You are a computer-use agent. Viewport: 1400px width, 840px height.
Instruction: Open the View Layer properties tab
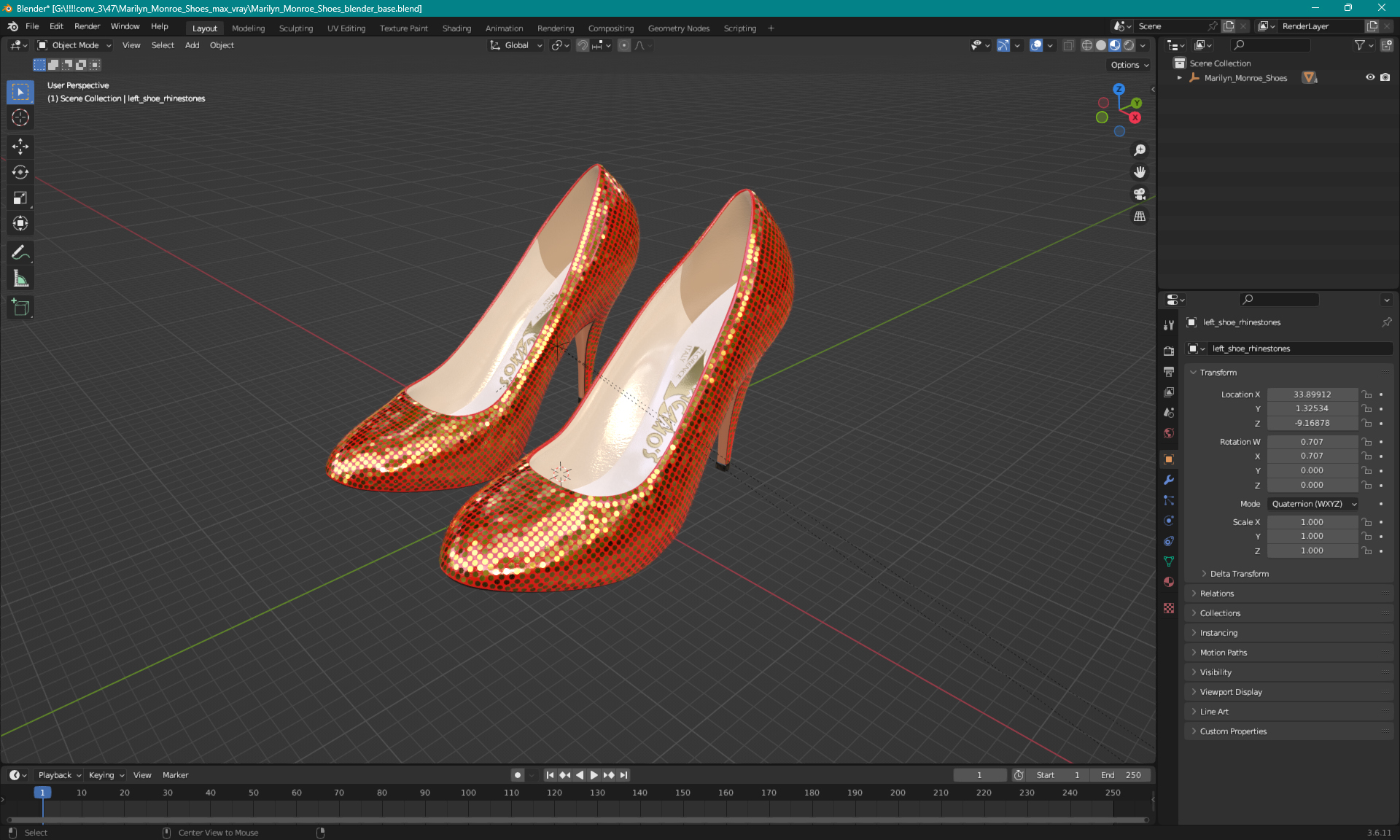click(1169, 392)
